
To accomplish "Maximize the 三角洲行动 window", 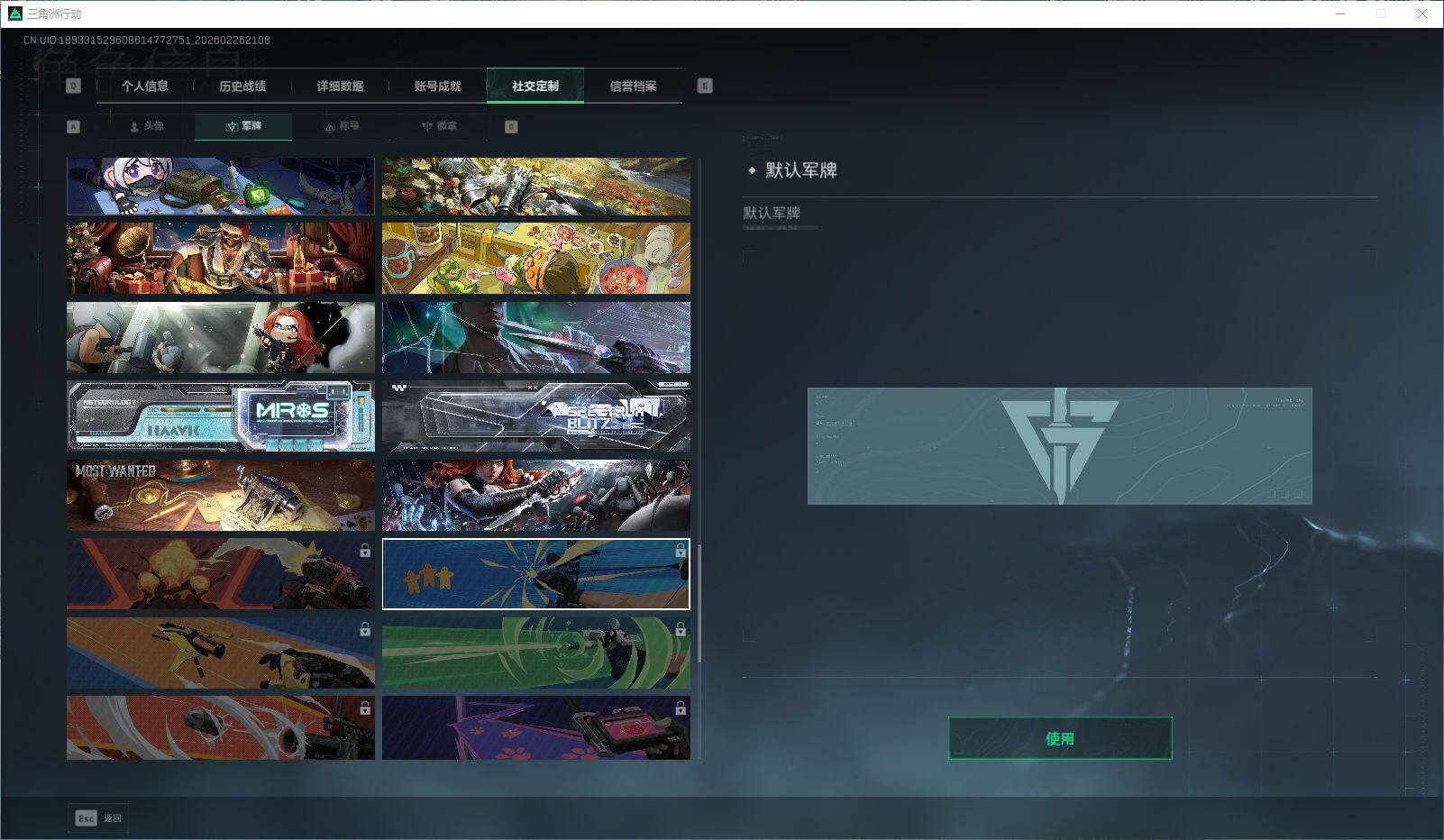I will [1381, 14].
